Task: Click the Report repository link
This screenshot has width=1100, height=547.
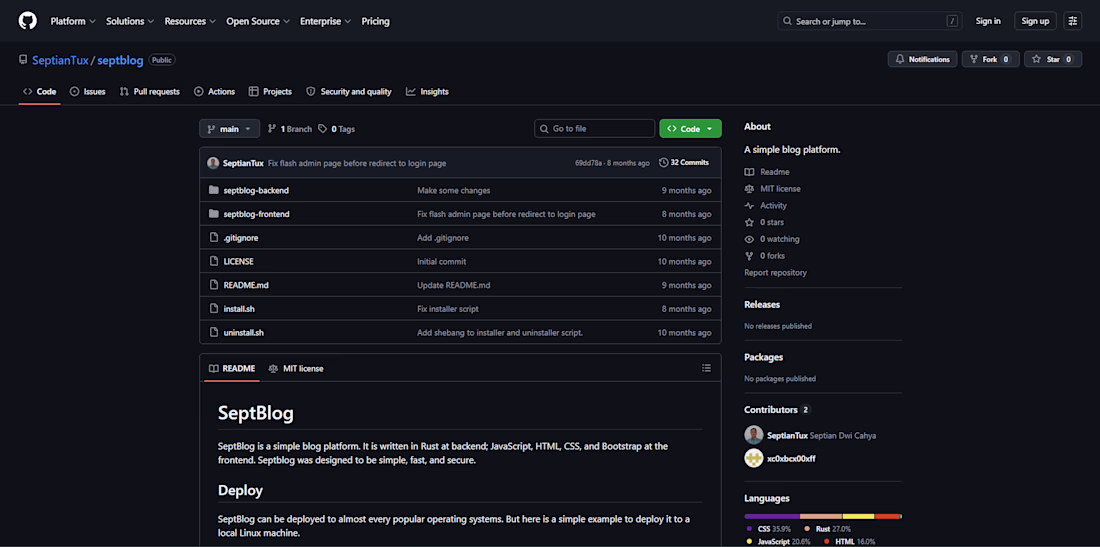Action: pyautogui.click(x=775, y=273)
